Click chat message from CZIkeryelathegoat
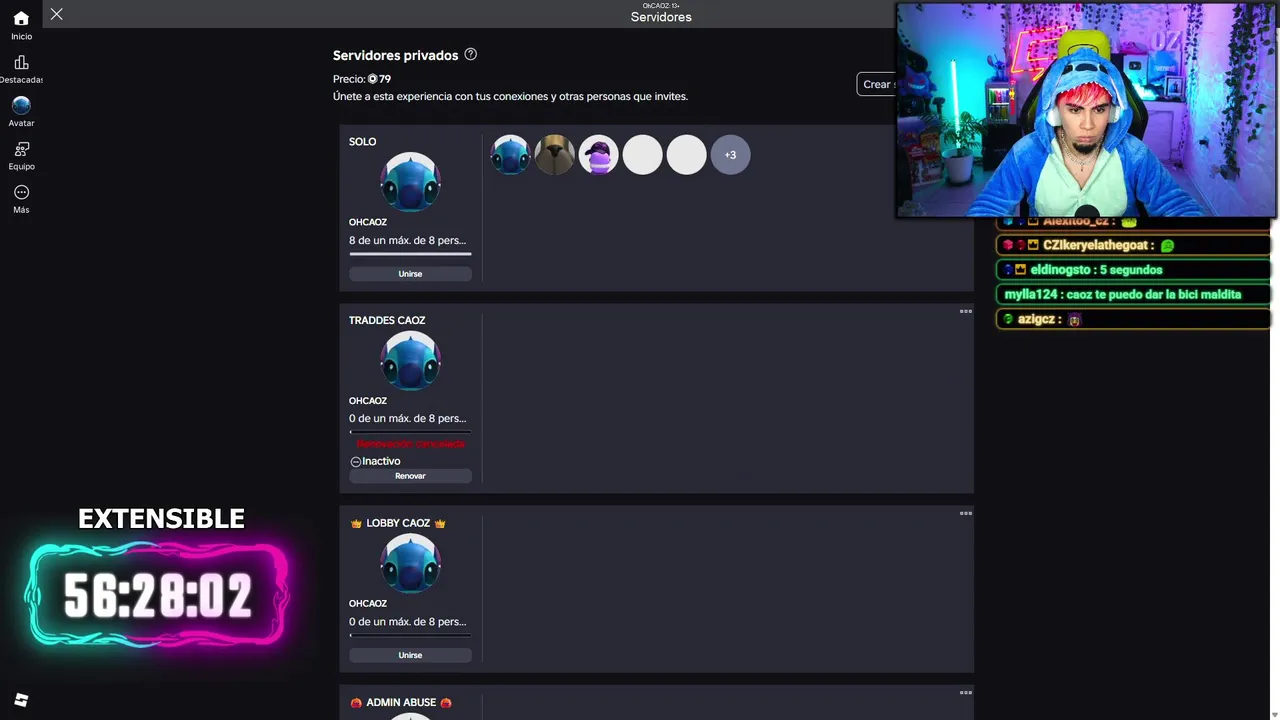Screen dimensions: 1280x720 [1135, 245]
